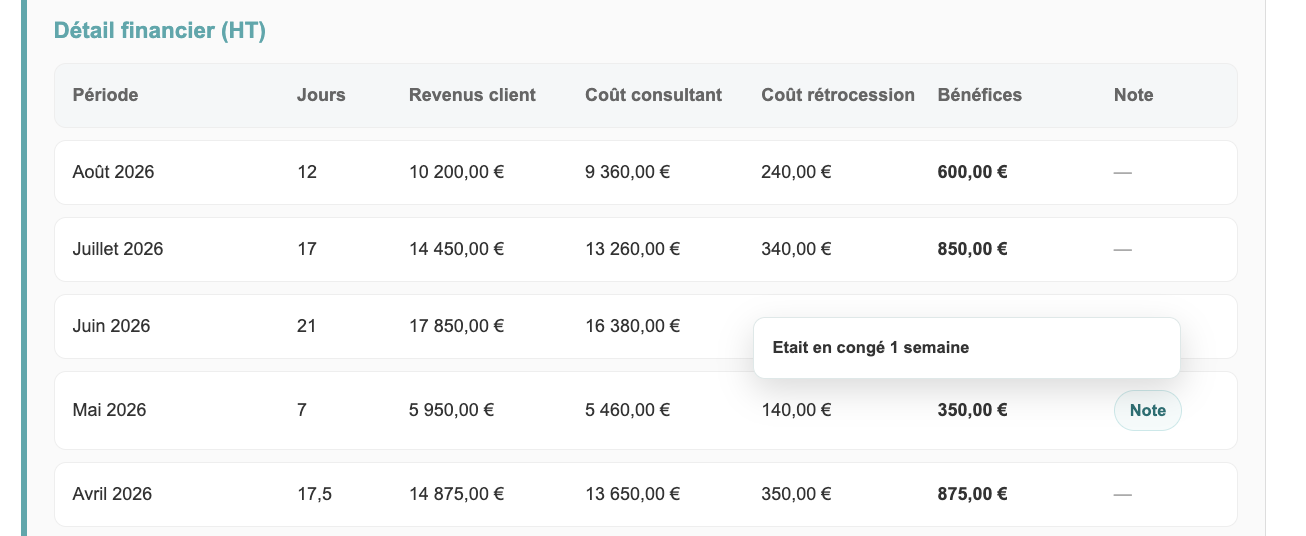Click the empty note dash in Juillet 2026 row

[x=1122, y=249]
